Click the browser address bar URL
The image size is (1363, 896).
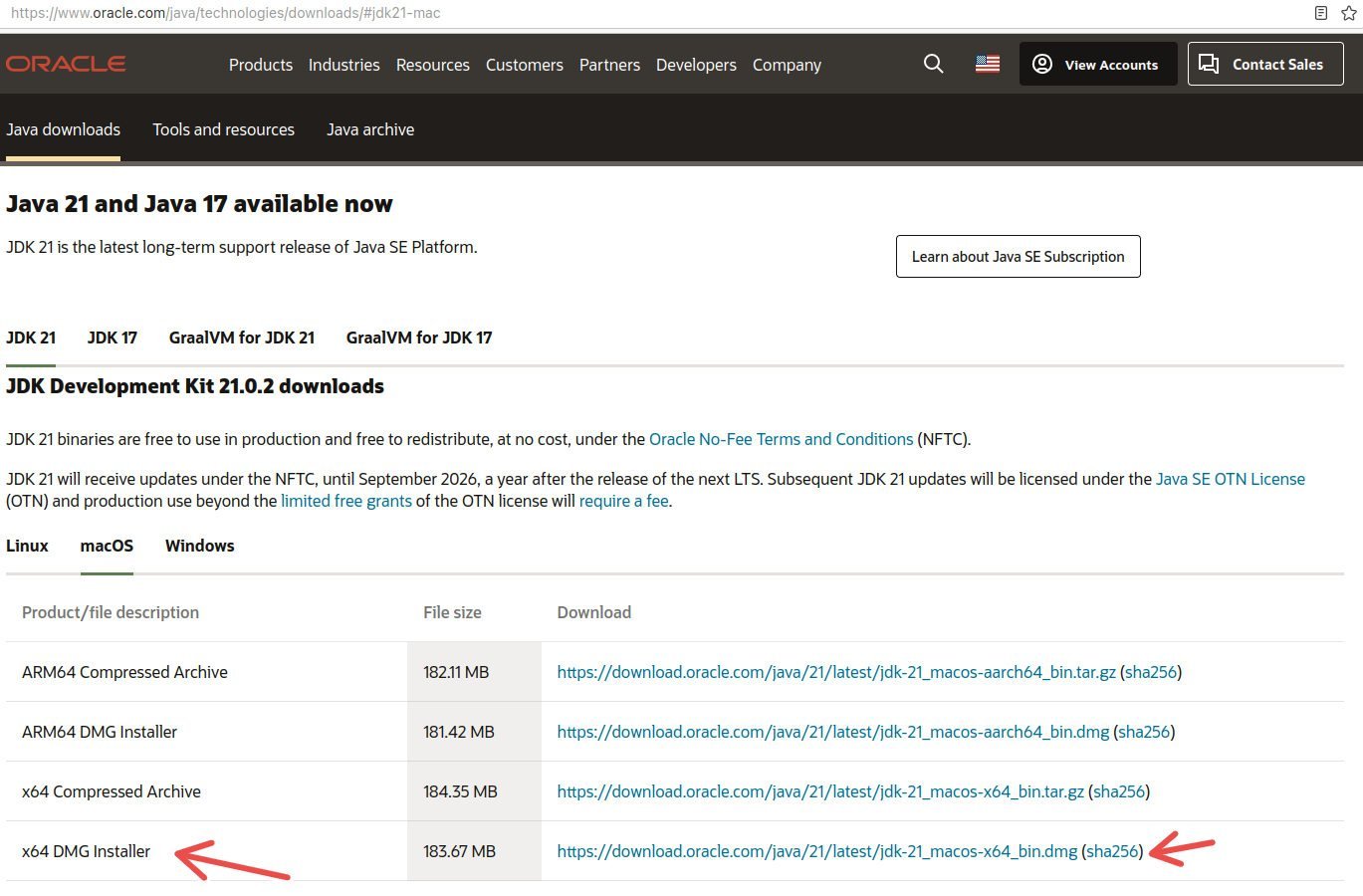coord(225,13)
